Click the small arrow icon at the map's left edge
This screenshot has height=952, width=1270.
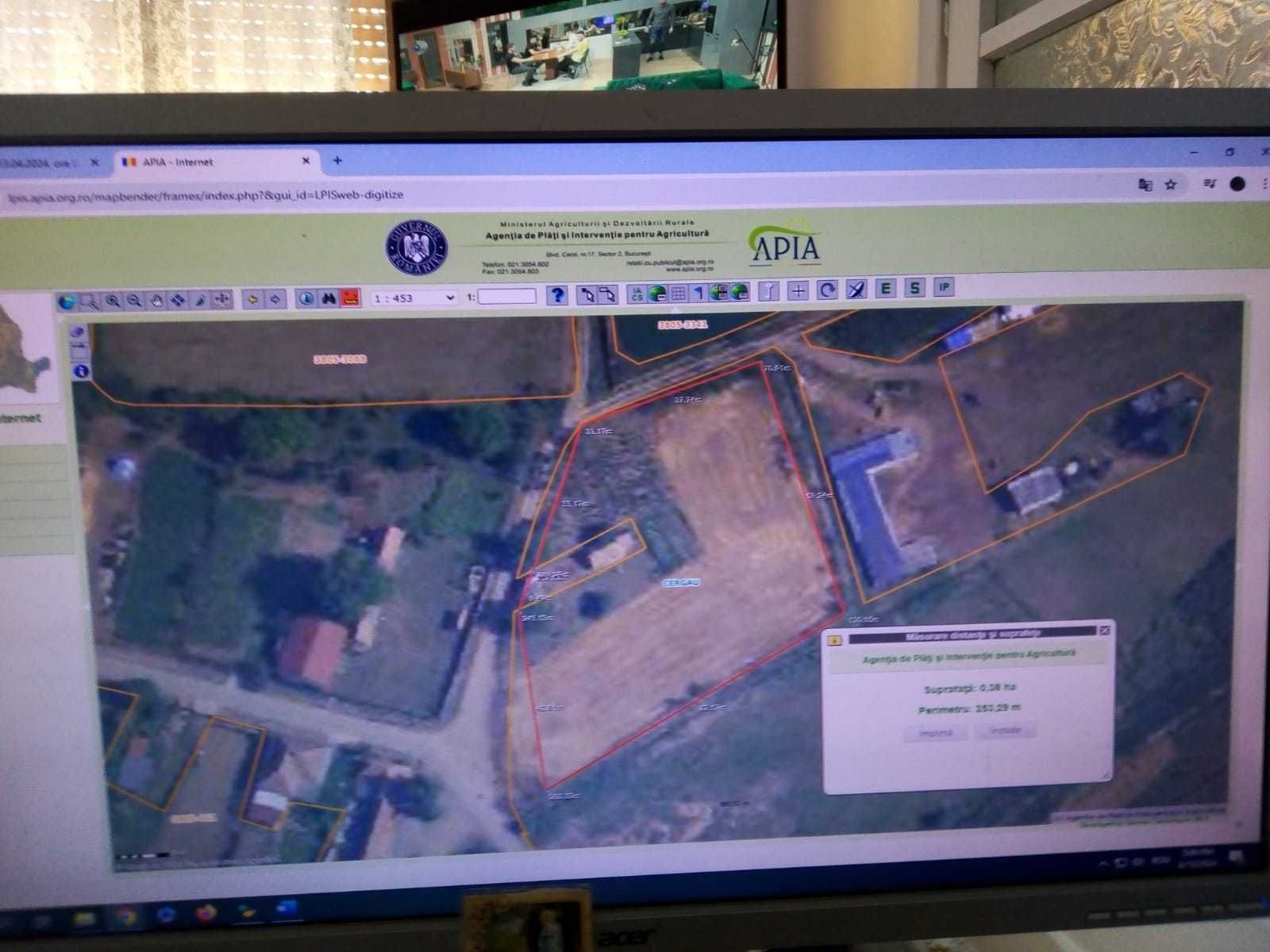[x=80, y=351]
